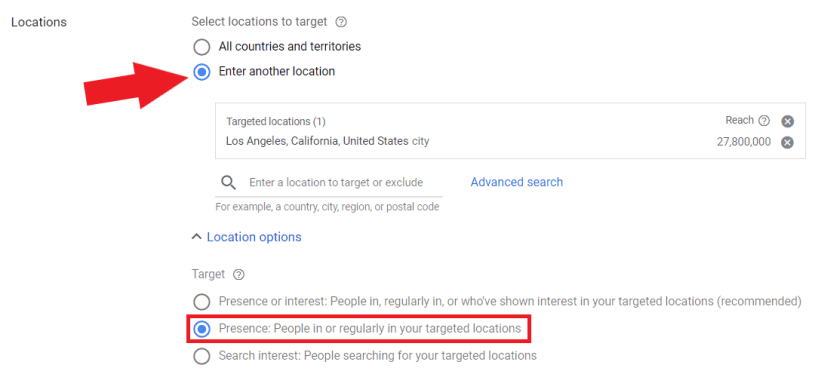Open the help icon beside Target
The height and width of the screenshot is (374, 818).
pyautogui.click(x=239, y=274)
